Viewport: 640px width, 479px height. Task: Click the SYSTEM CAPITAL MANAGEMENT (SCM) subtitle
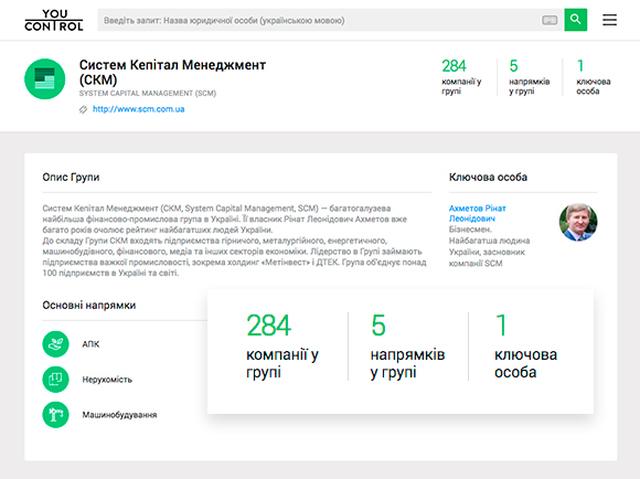click(147, 93)
